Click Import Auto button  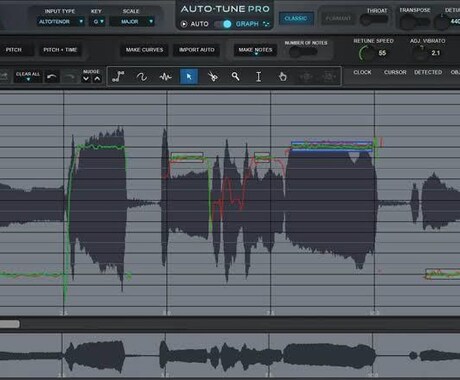coord(197,50)
